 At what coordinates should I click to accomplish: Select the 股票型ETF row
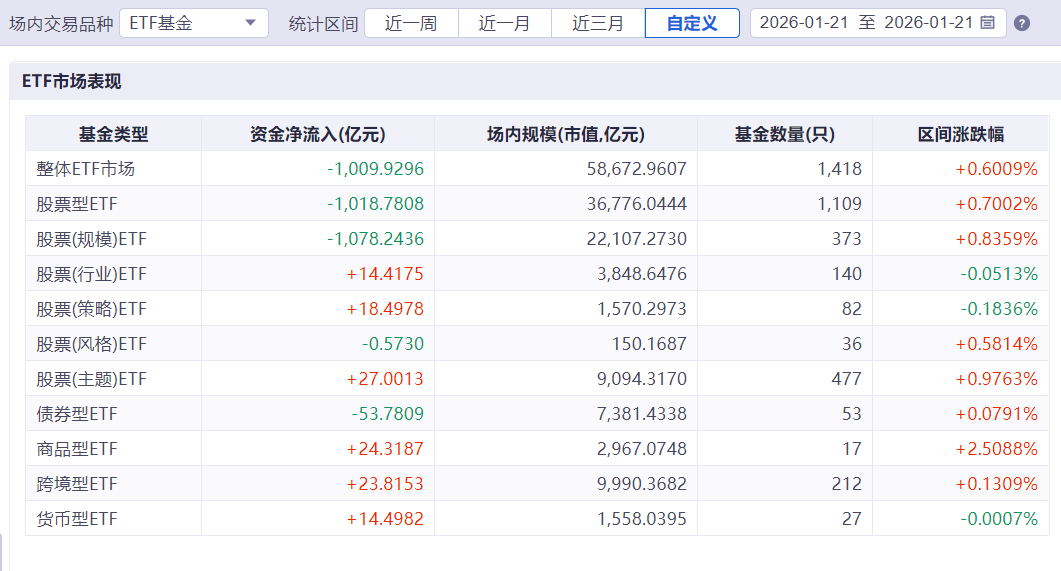[537, 204]
